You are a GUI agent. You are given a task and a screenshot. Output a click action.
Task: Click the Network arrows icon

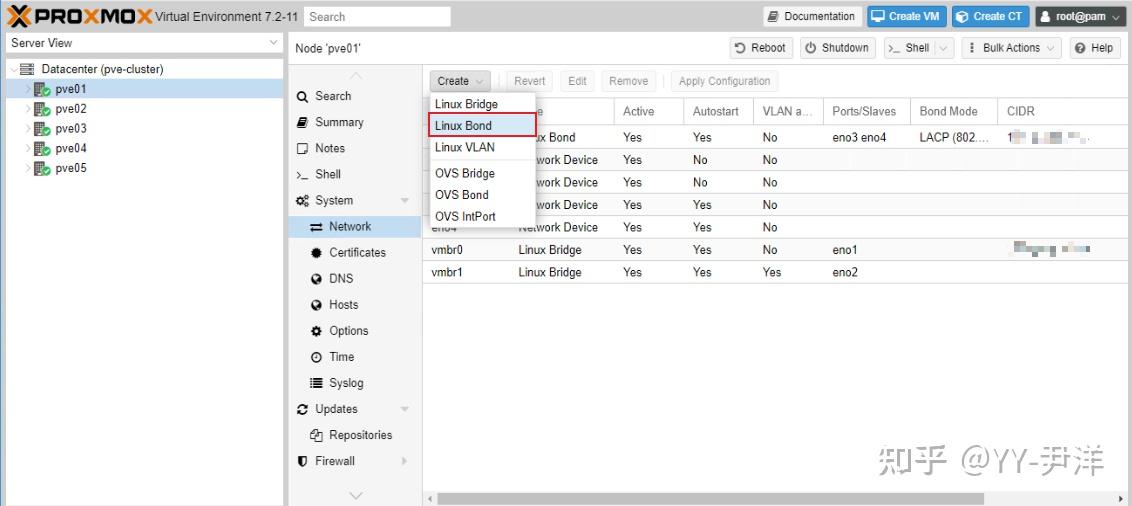[x=316, y=227]
